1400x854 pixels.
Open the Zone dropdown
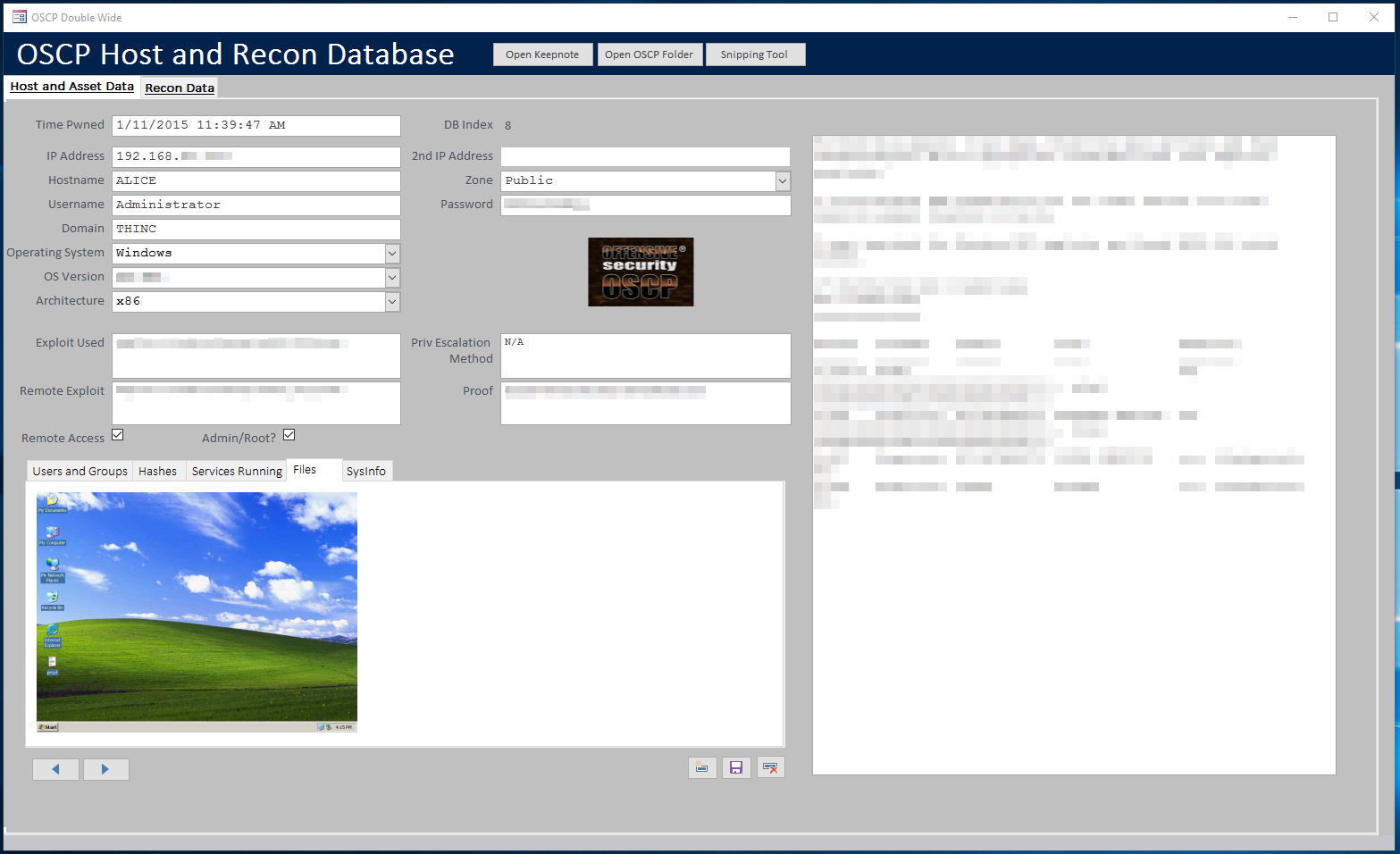click(x=783, y=181)
